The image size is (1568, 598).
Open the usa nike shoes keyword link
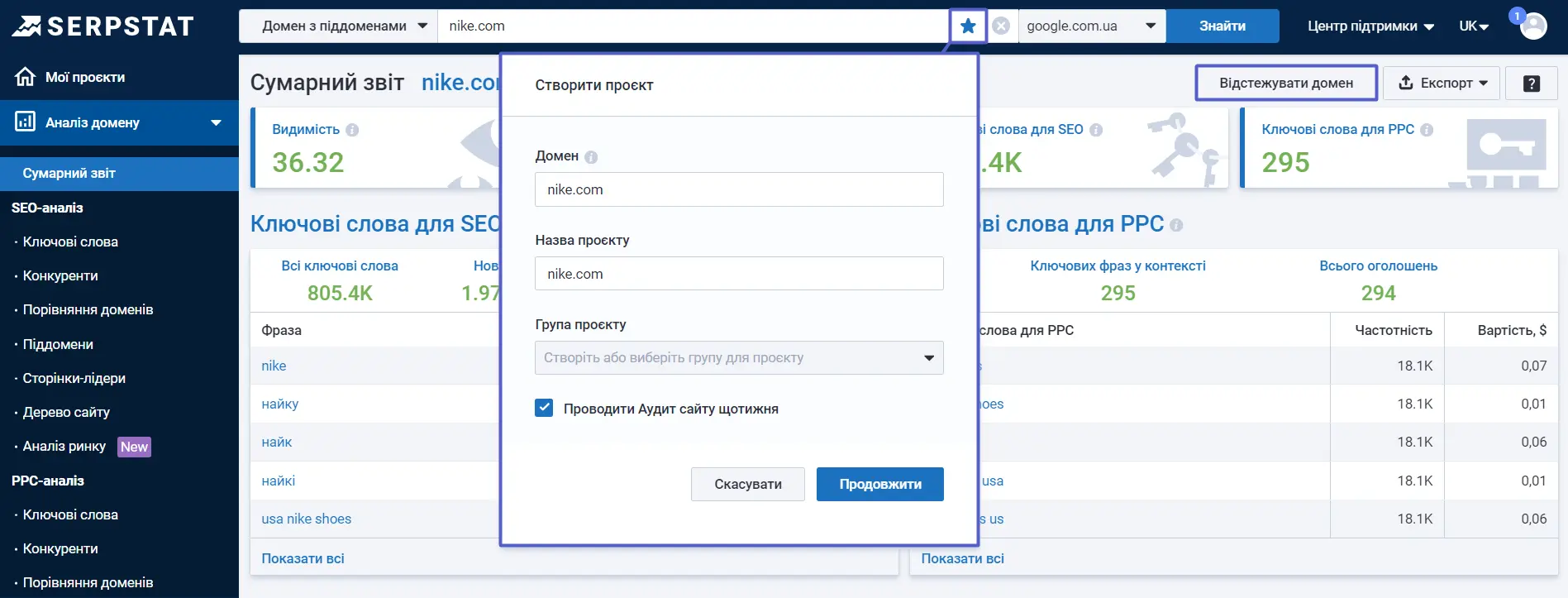pyautogui.click(x=307, y=519)
